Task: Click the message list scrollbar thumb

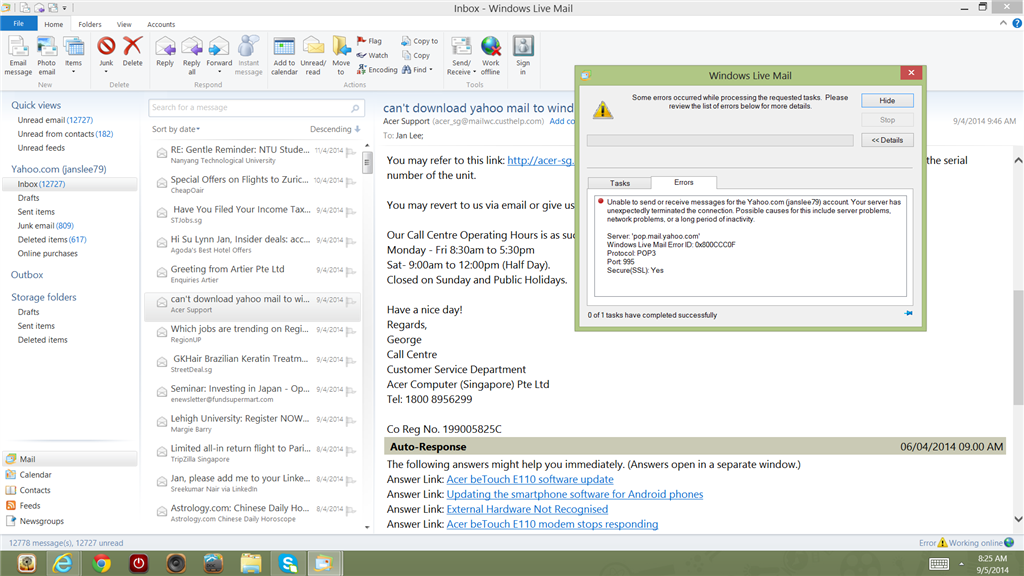Action: (367, 163)
